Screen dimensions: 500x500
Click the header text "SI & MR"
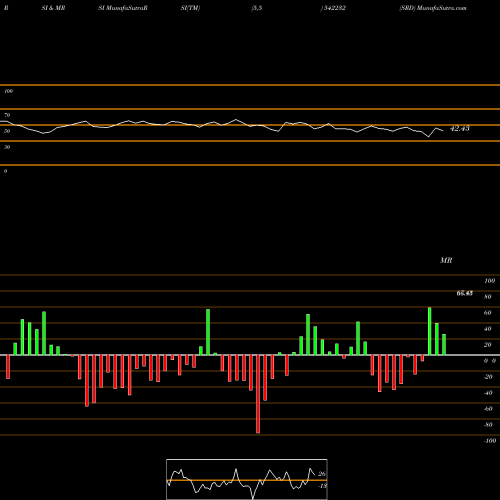pyautogui.click(x=53, y=8)
